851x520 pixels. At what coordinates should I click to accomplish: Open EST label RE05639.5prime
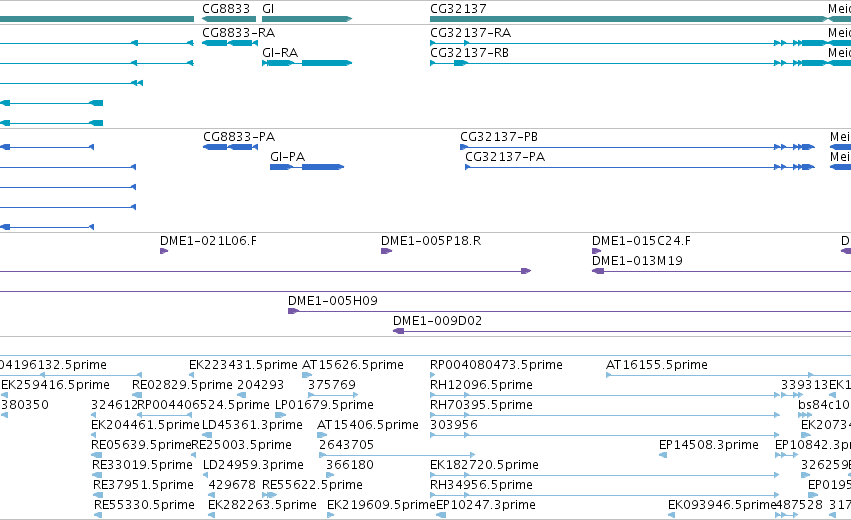[x=141, y=445]
